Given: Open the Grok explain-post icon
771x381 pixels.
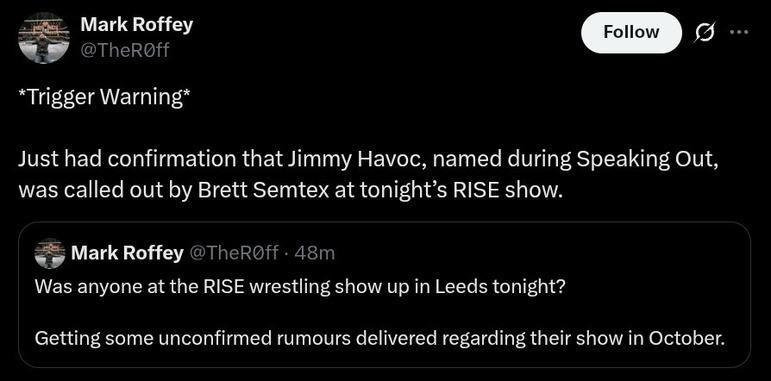Looking at the screenshot, I should tap(705, 32).
